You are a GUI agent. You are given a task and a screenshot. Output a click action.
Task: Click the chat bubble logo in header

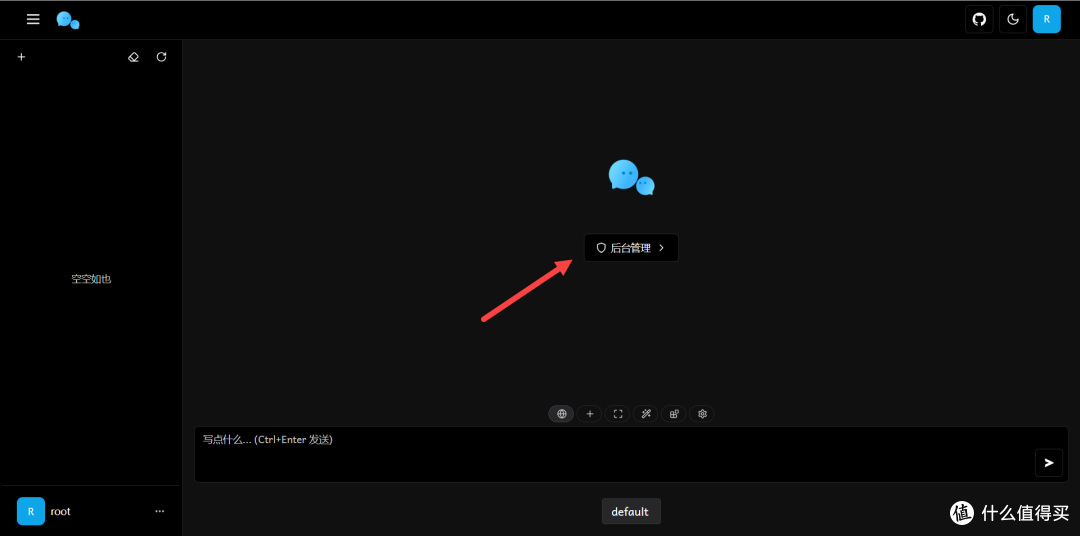68,20
